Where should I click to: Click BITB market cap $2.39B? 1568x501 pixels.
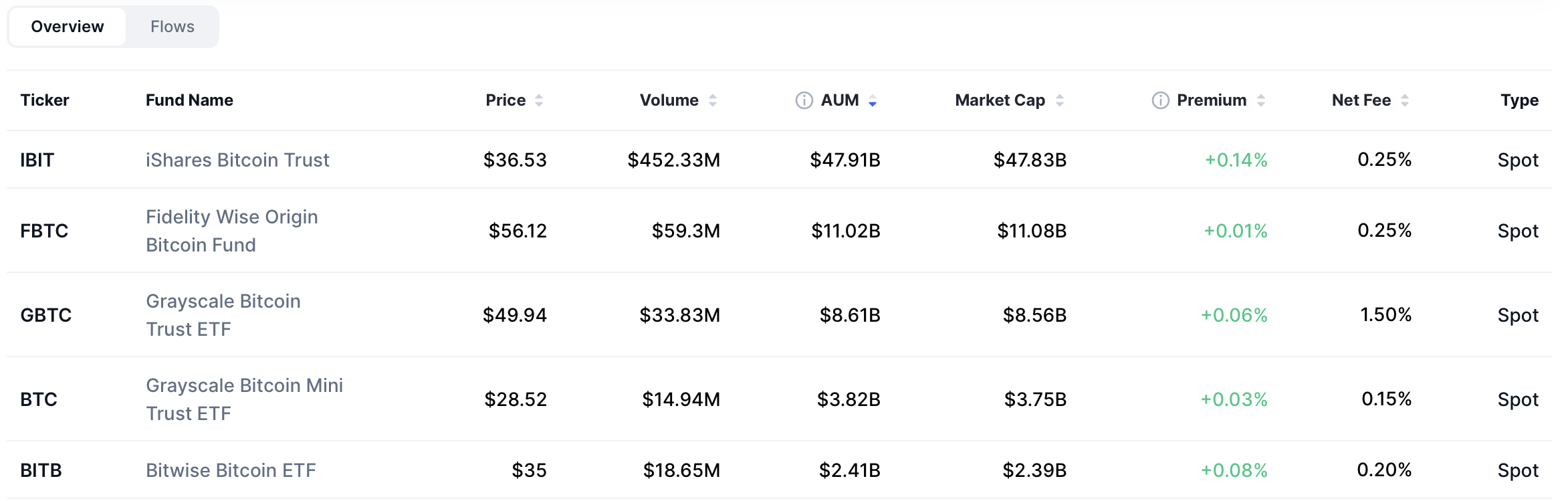[x=1034, y=470]
